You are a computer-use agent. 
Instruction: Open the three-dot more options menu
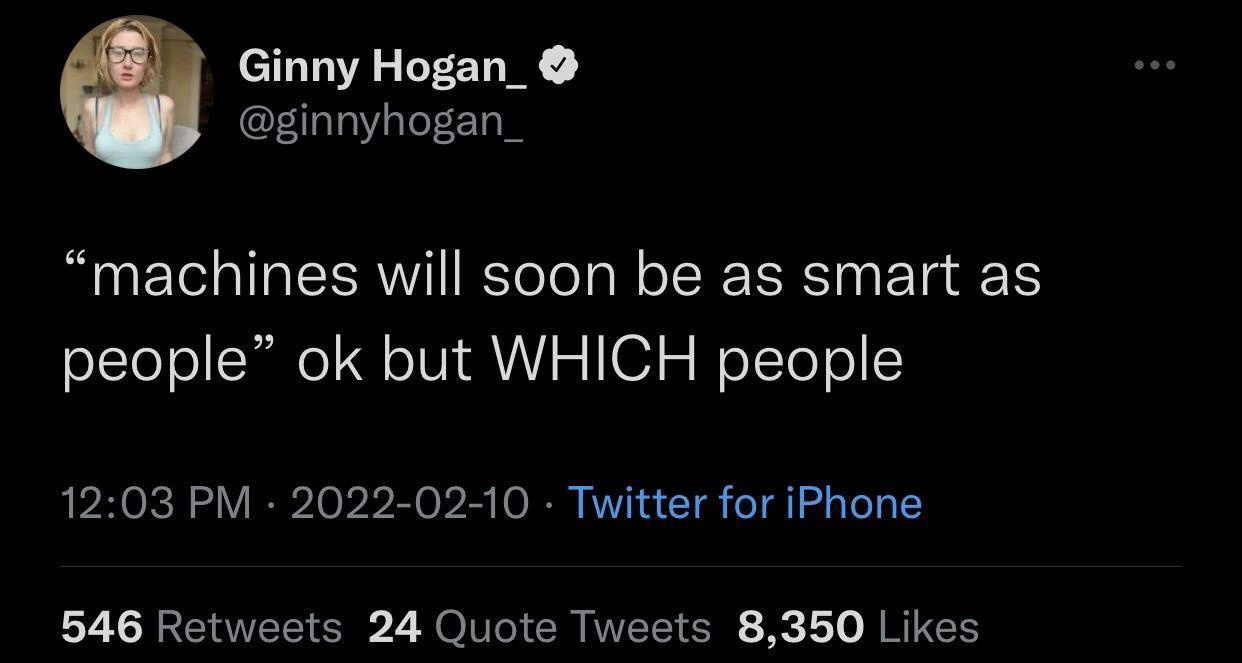[1156, 66]
